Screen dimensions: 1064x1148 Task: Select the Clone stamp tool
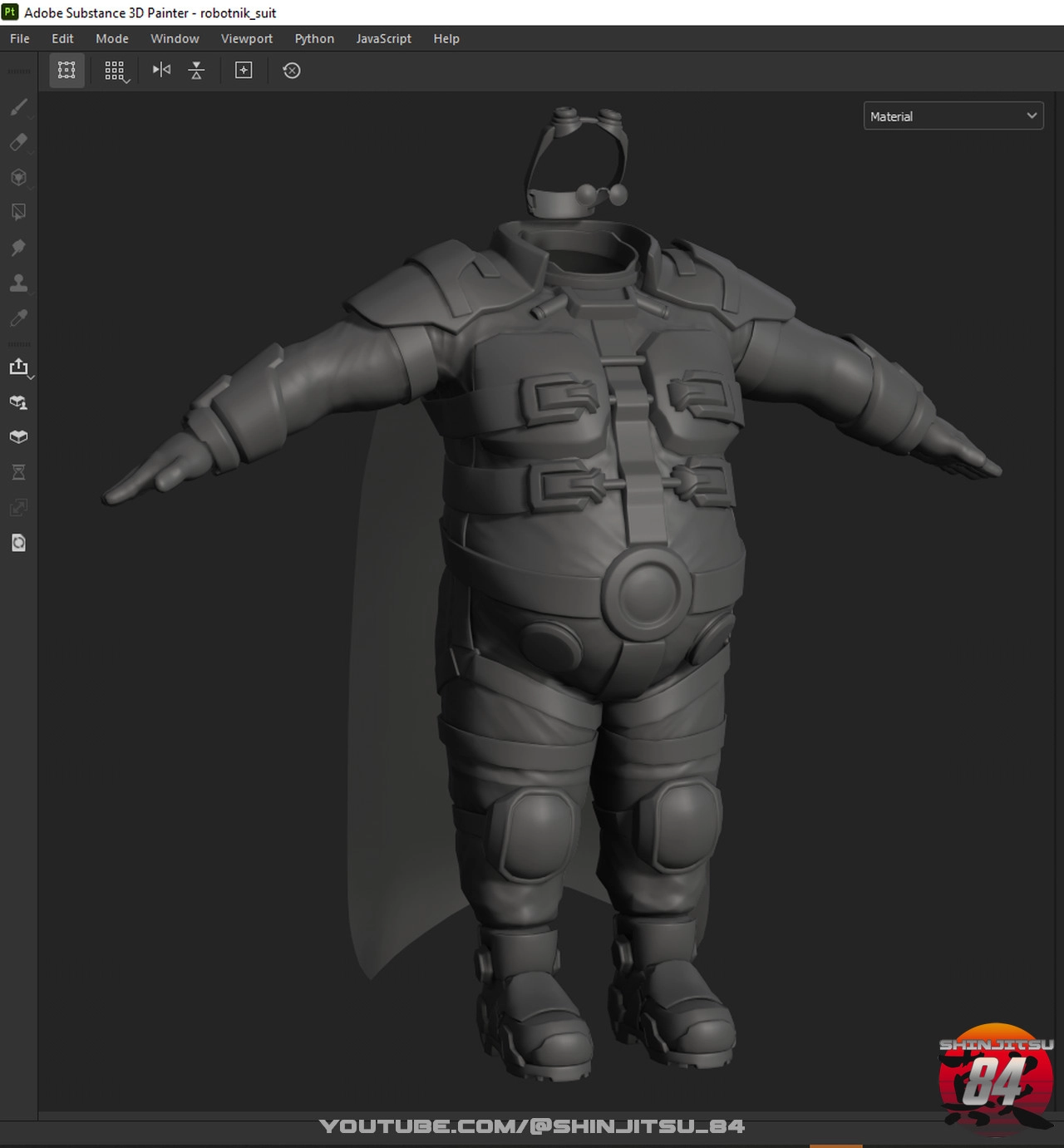point(18,283)
